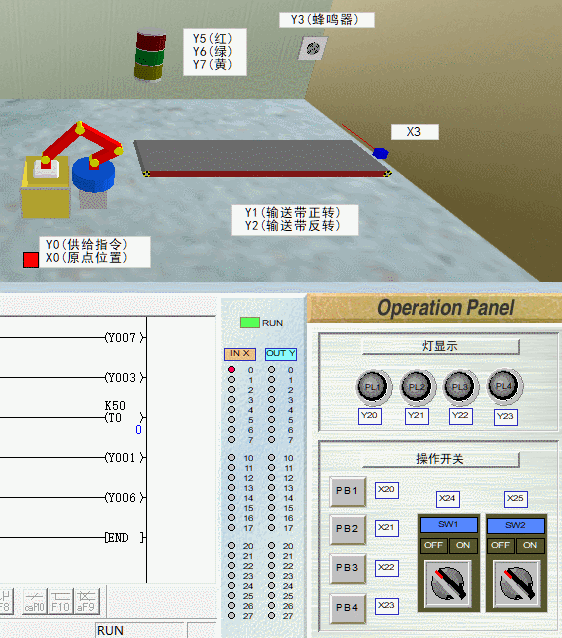Click the X24 label above SW1
The height and width of the screenshot is (638, 562).
click(448, 499)
